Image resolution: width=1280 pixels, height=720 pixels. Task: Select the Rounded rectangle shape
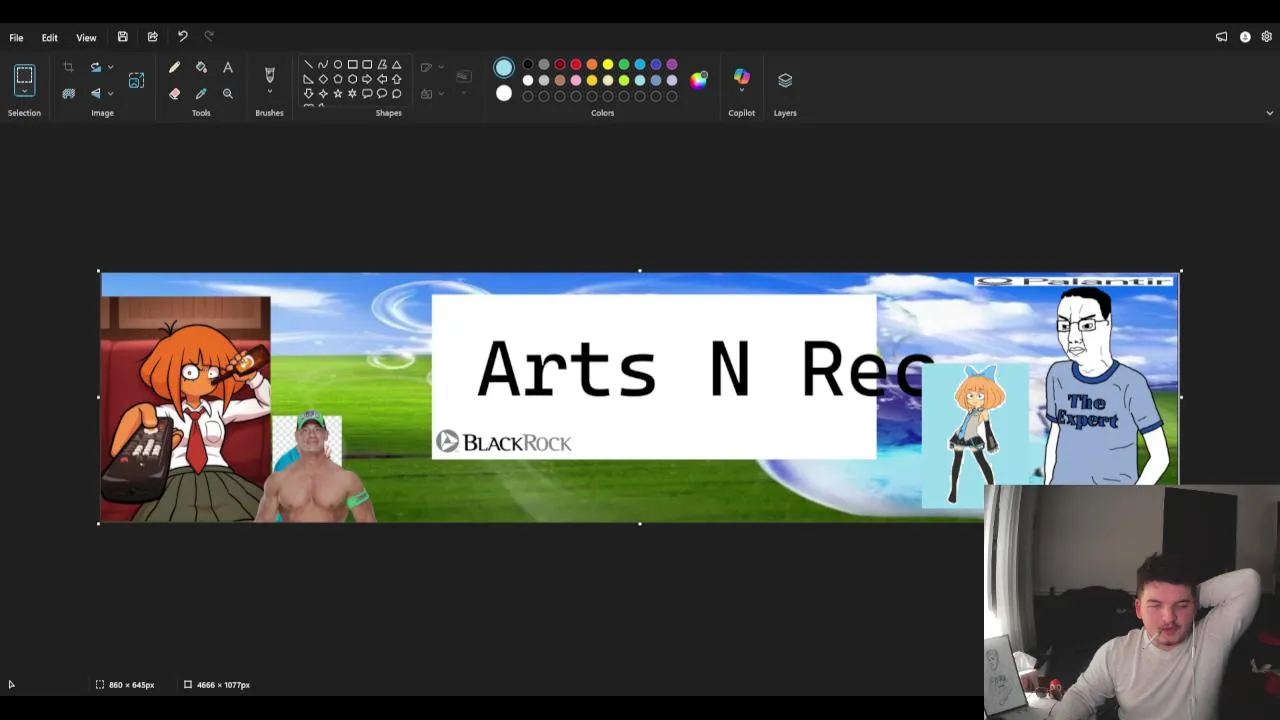point(367,65)
